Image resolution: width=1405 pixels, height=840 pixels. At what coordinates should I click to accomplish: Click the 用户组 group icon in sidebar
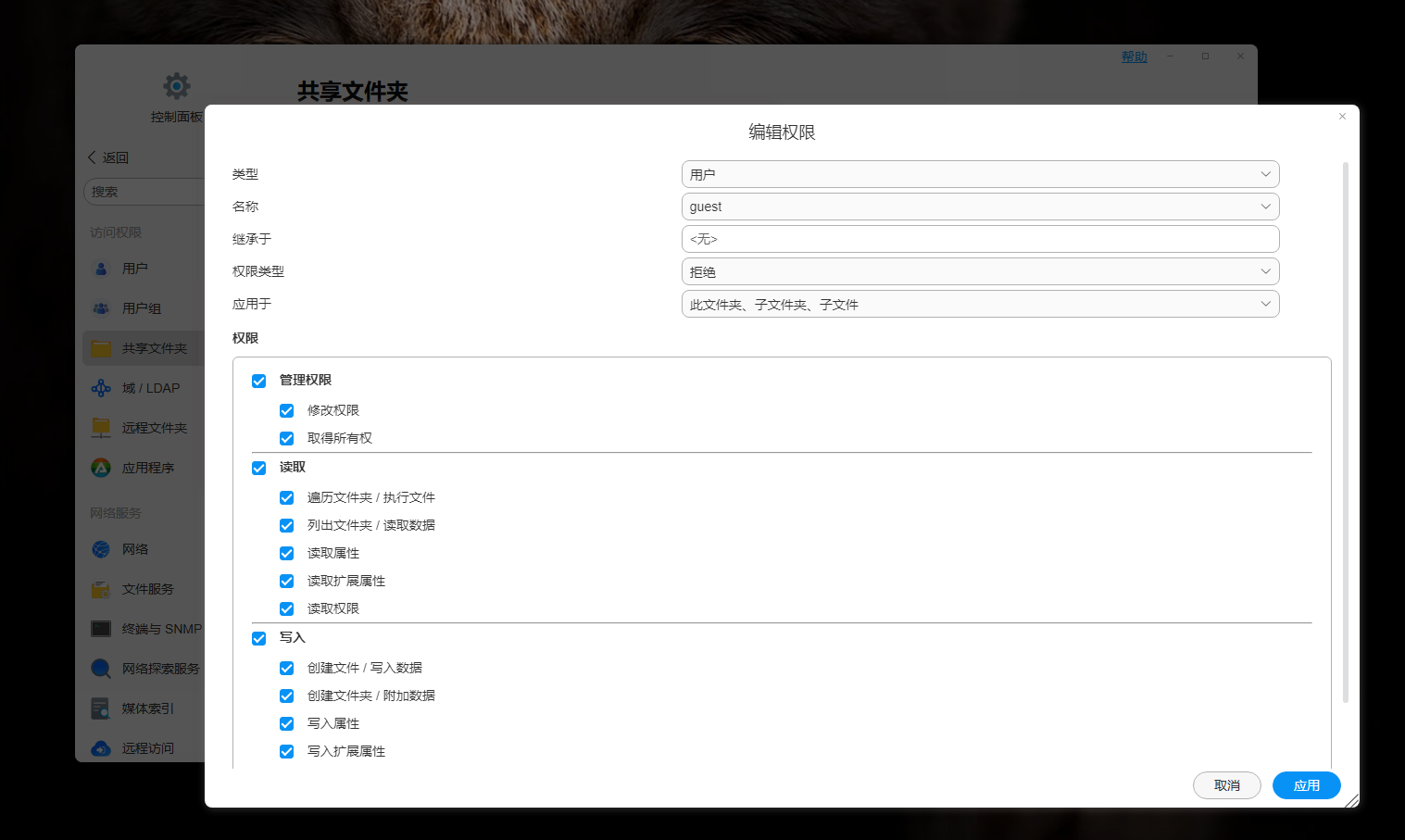coord(101,308)
